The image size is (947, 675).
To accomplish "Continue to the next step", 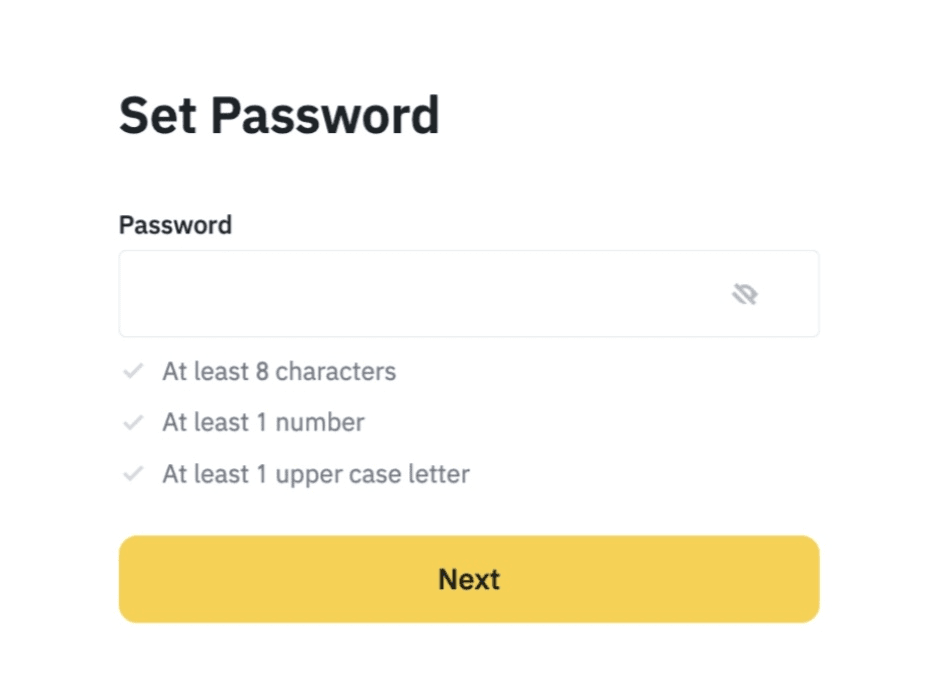I will (469, 579).
